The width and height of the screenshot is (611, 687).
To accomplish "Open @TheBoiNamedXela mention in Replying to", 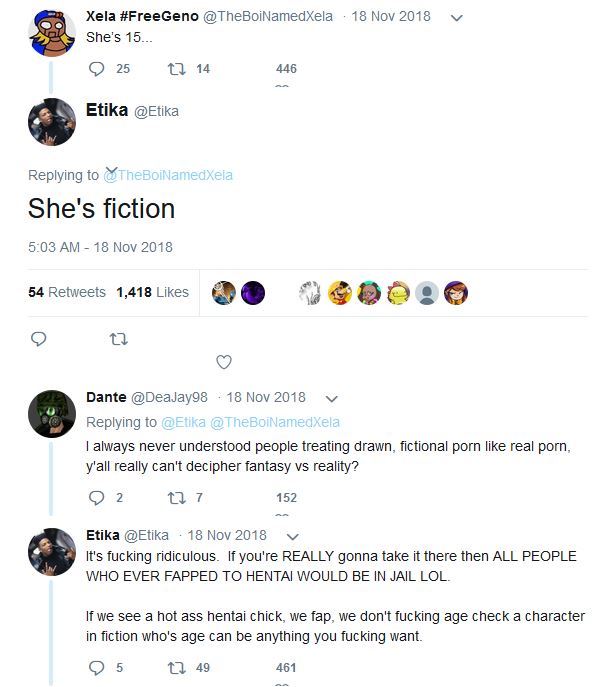I will coord(168,175).
